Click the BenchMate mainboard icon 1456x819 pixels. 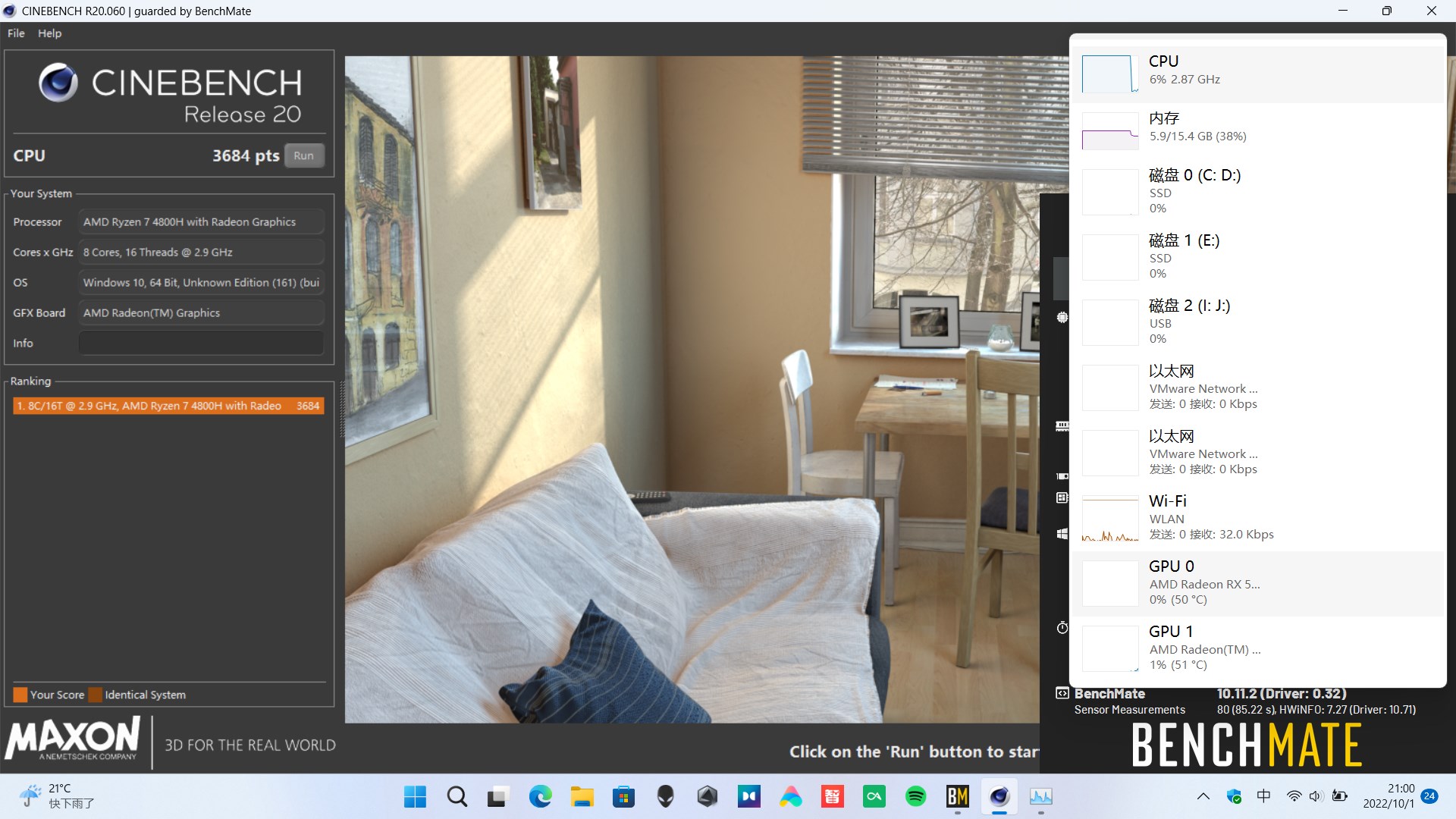[1062, 497]
